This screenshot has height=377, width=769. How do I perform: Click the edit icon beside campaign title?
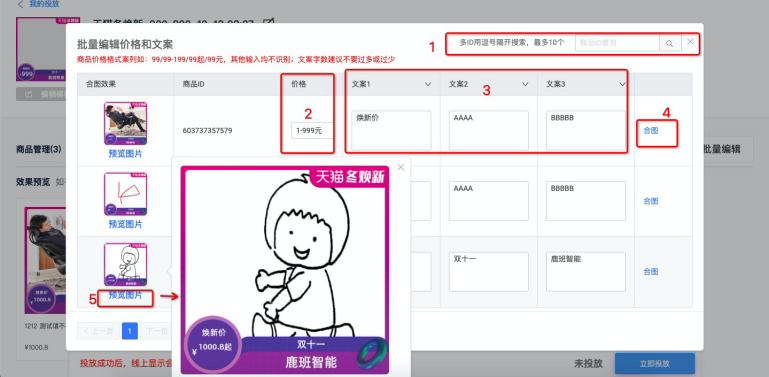[268, 21]
